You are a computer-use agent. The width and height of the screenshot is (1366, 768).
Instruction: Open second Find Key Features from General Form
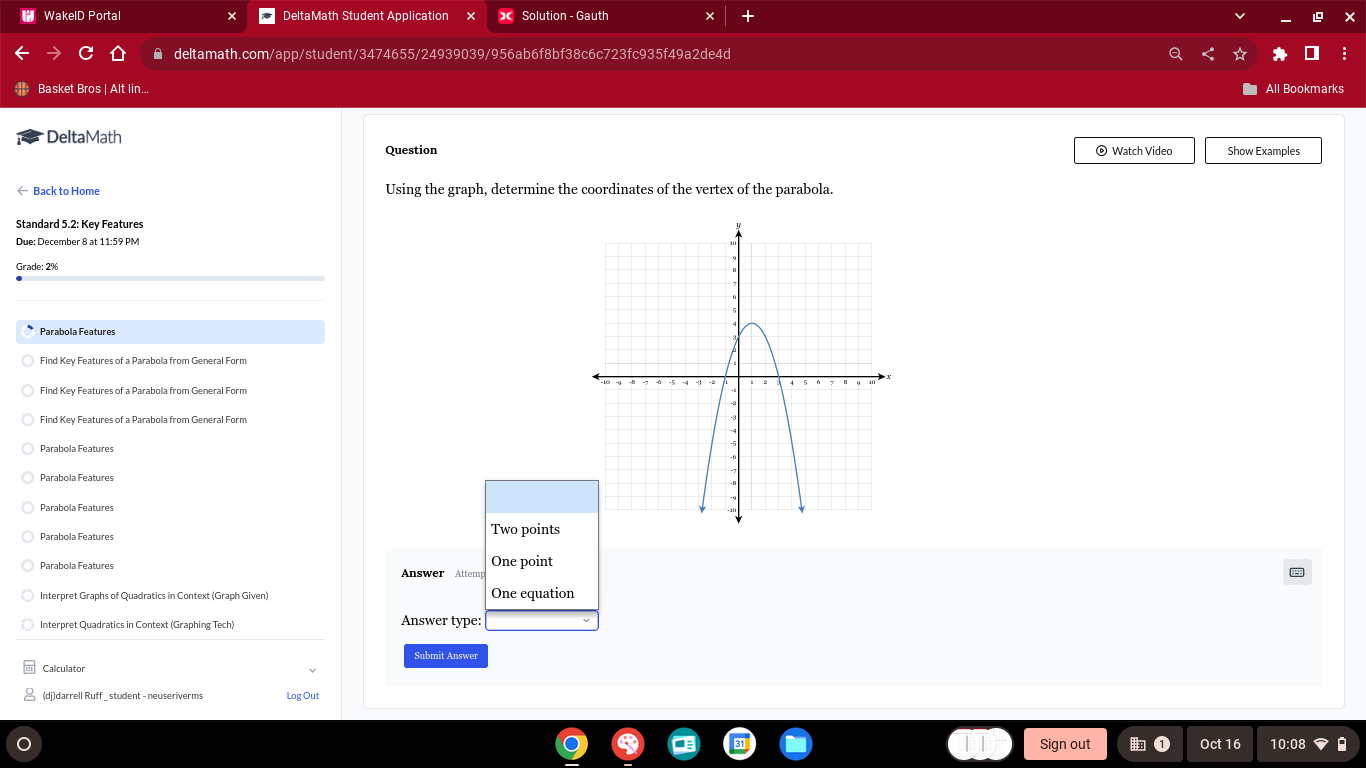143,391
